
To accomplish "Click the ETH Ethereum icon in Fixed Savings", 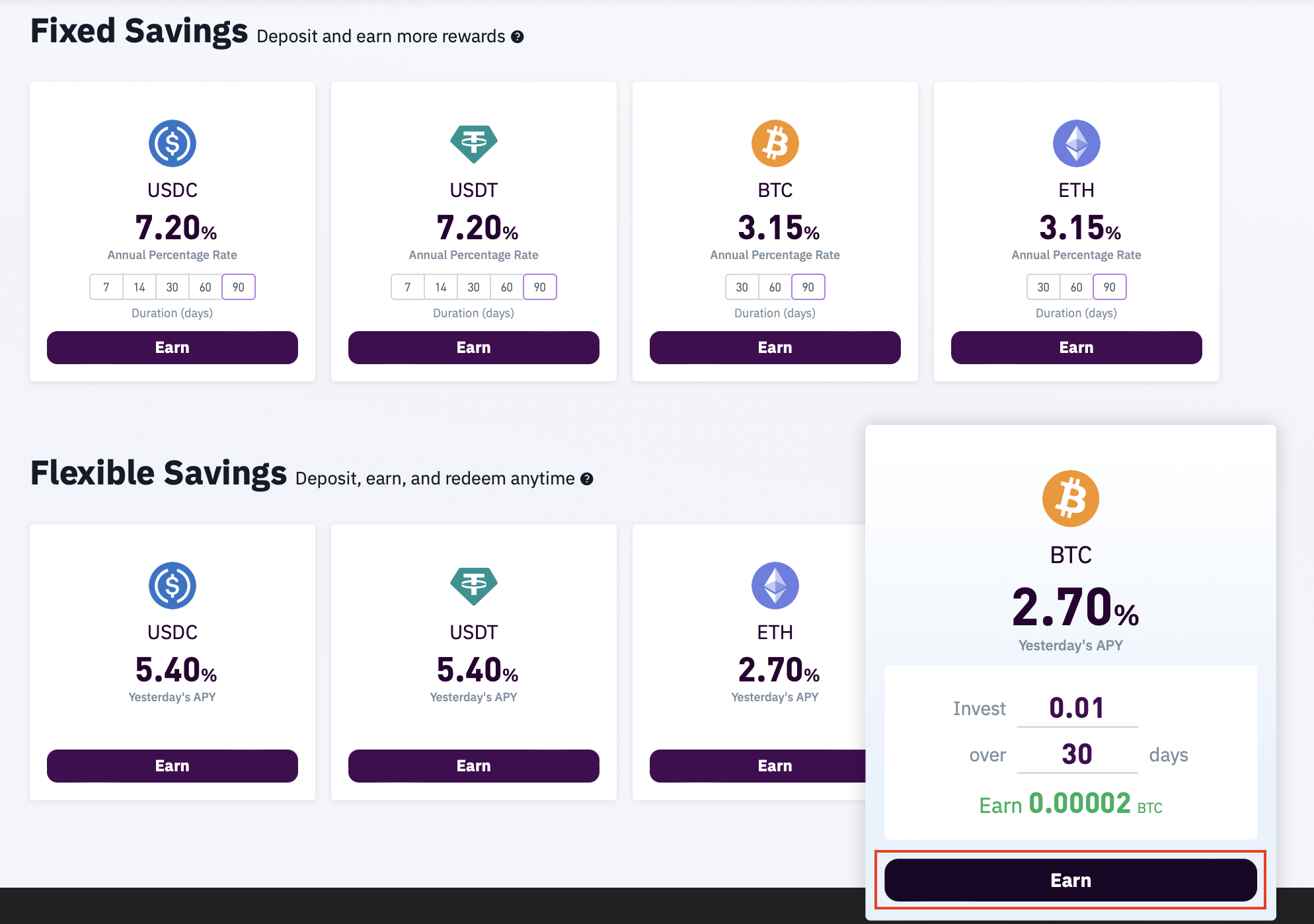I will pos(1077,143).
